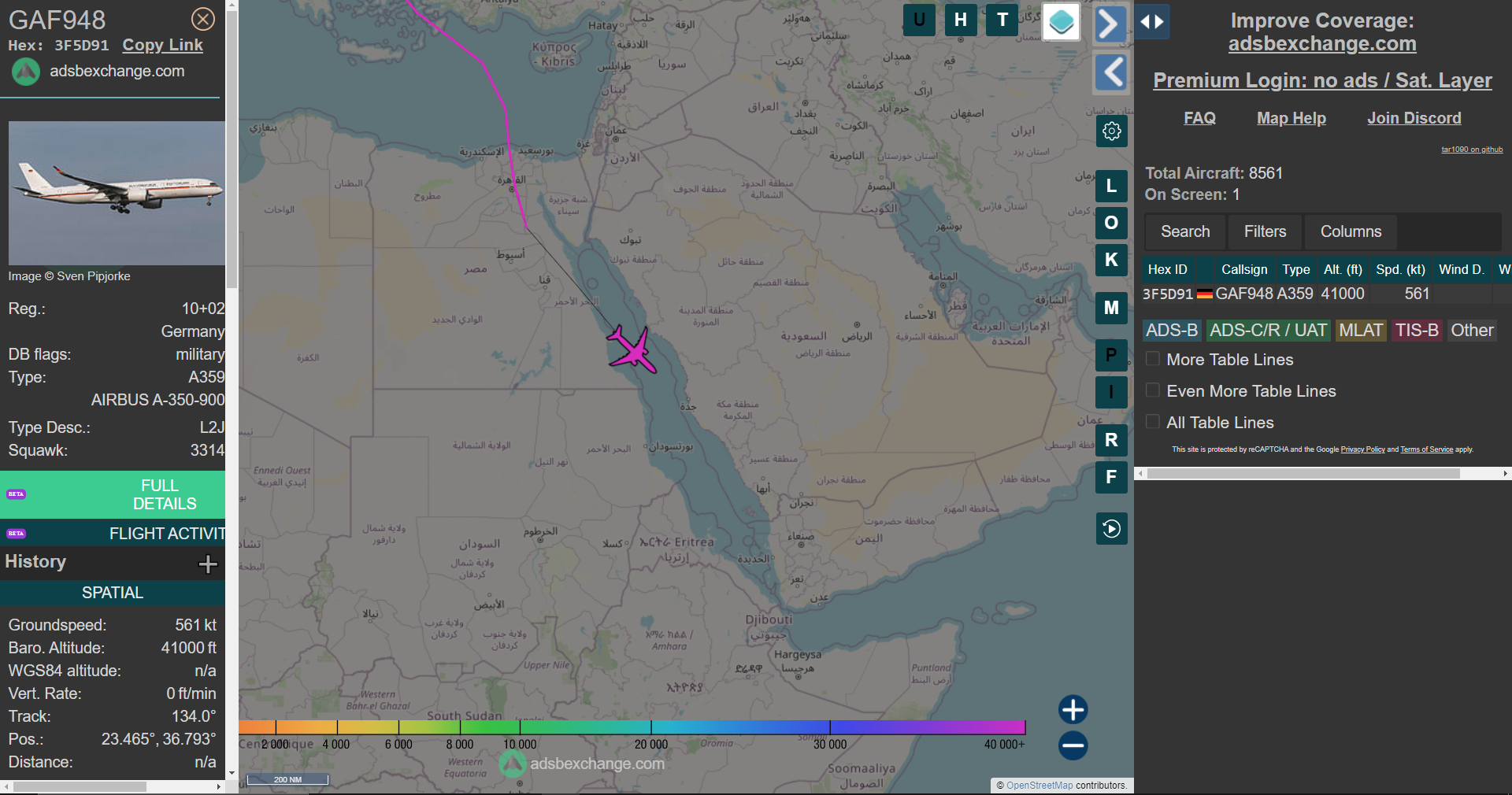Click the Copy Link link
Screen dimensions: 1512x795
(x=163, y=46)
